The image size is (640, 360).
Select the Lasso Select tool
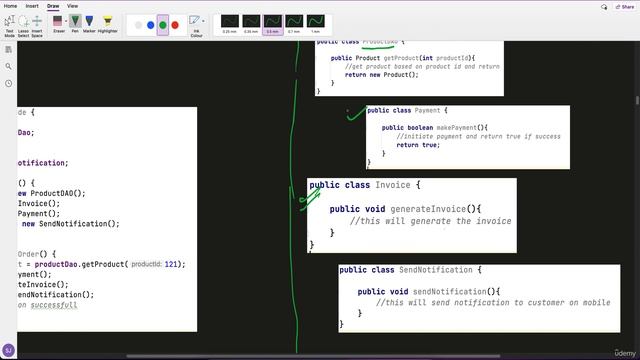(x=23, y=26)
